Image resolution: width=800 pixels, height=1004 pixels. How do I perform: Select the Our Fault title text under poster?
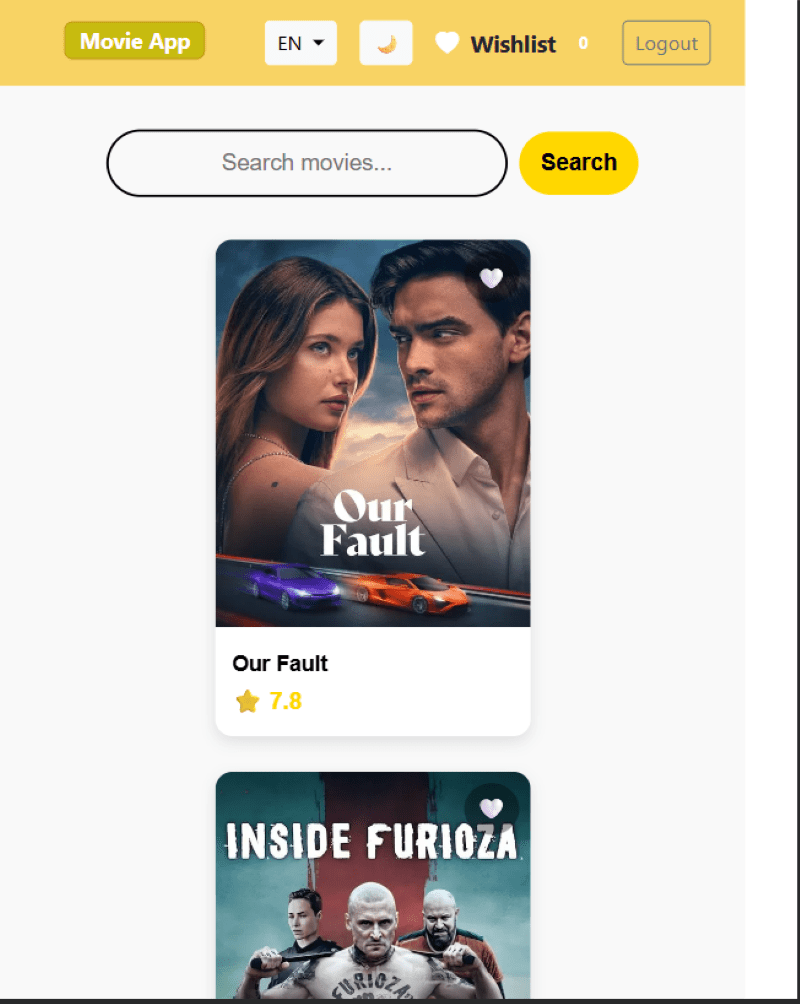[280, 663]
